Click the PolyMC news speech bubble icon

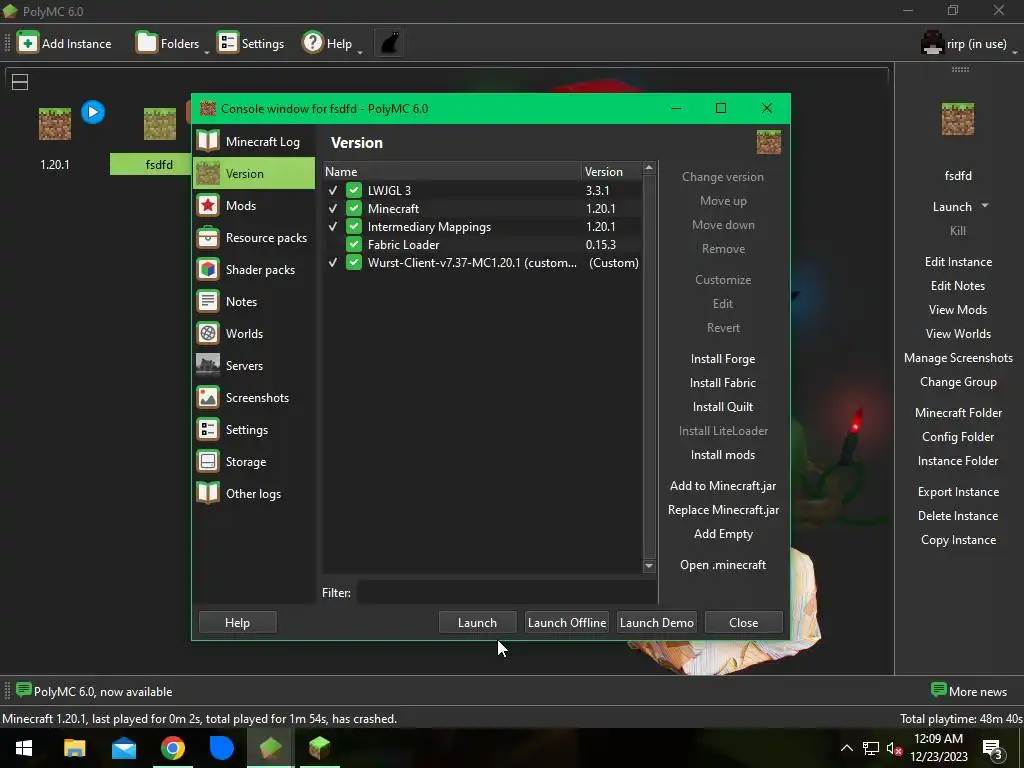[x=24, y=690]
